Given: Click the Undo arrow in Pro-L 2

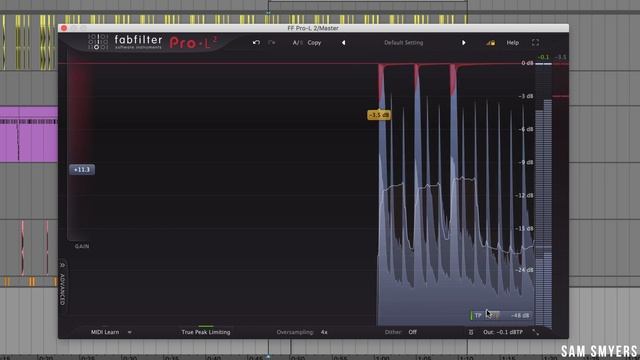Looking at the screenshot, I should 256,42.
